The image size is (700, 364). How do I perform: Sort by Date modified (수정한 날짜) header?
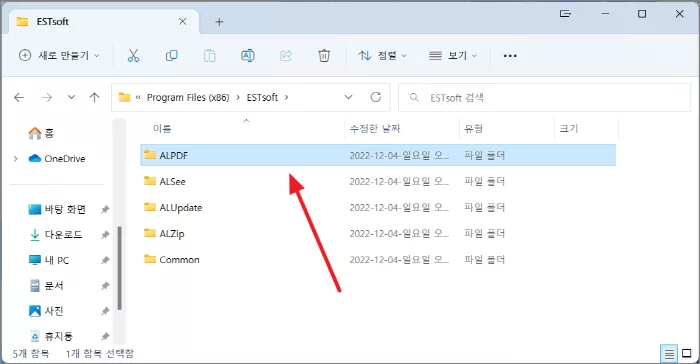(x=375, y=129)
